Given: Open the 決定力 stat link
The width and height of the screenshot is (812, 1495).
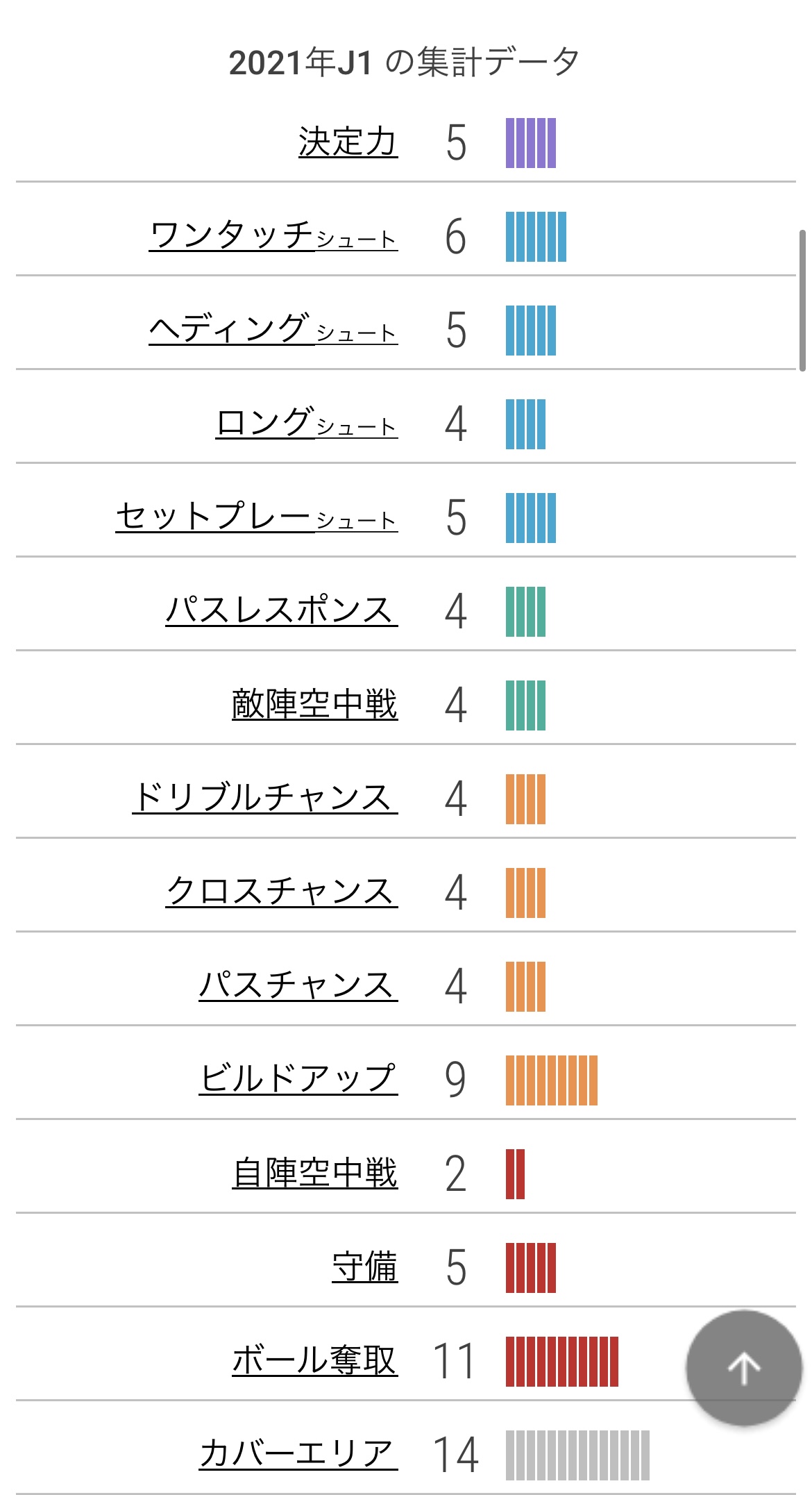Looking at the screenshot, I should point(348,142).
